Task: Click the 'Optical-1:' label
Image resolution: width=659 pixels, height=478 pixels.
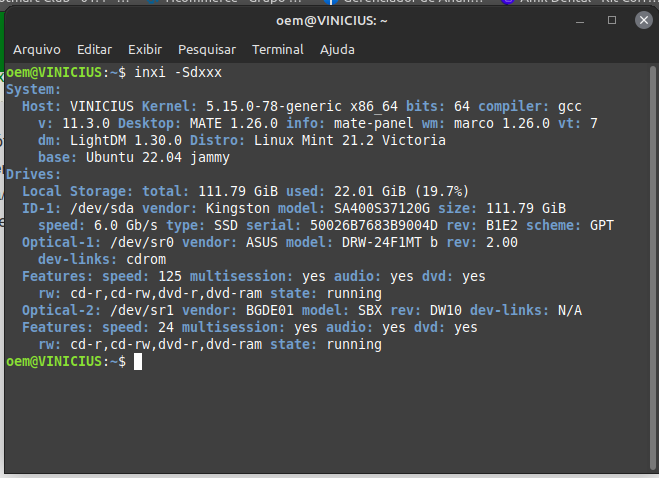Action: (x=62, y=243)
